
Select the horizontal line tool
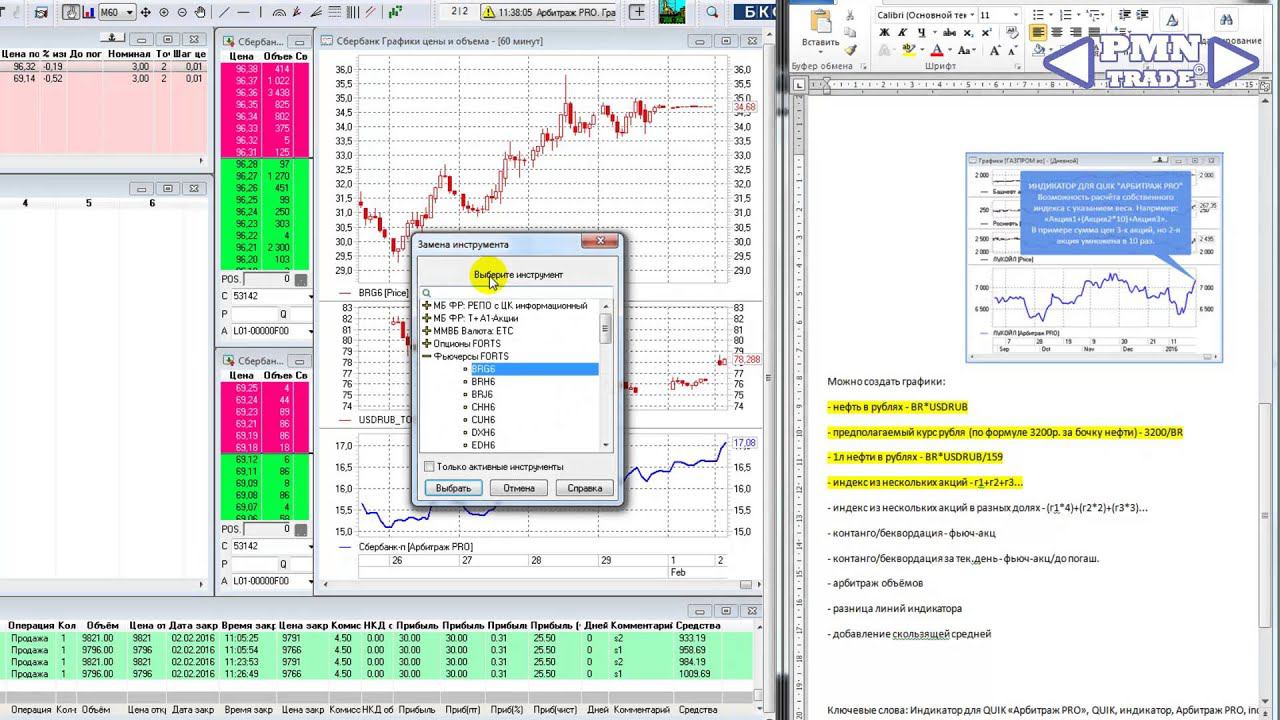coord(245,12)
